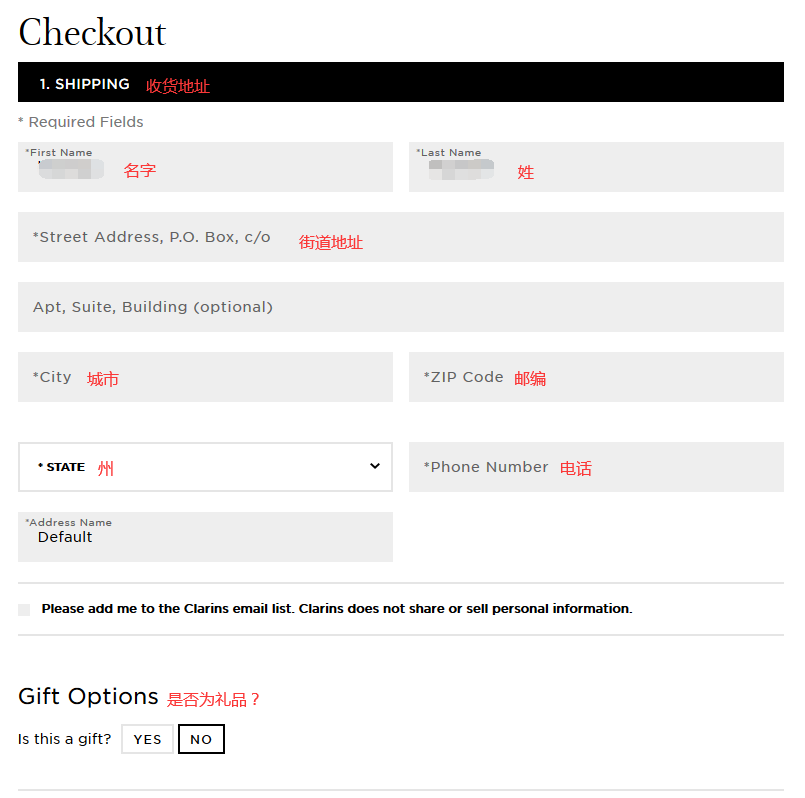Click the Checkout page heading
This screenshot has width=805, height=798.
click(x=92, y=33)
